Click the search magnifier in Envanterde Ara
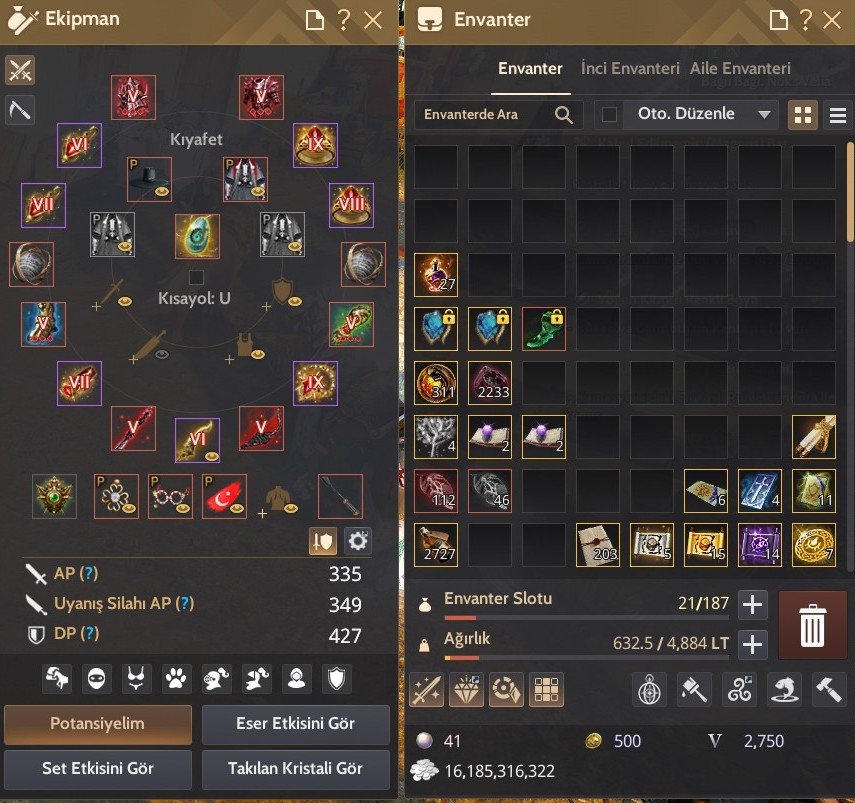The width and height of the screenshot is (855, 803). (564, 114)
